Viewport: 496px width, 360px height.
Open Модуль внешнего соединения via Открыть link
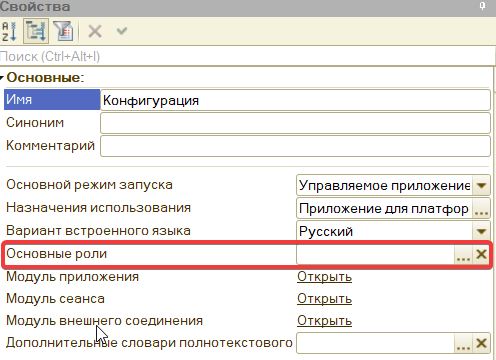click(324, 321)
